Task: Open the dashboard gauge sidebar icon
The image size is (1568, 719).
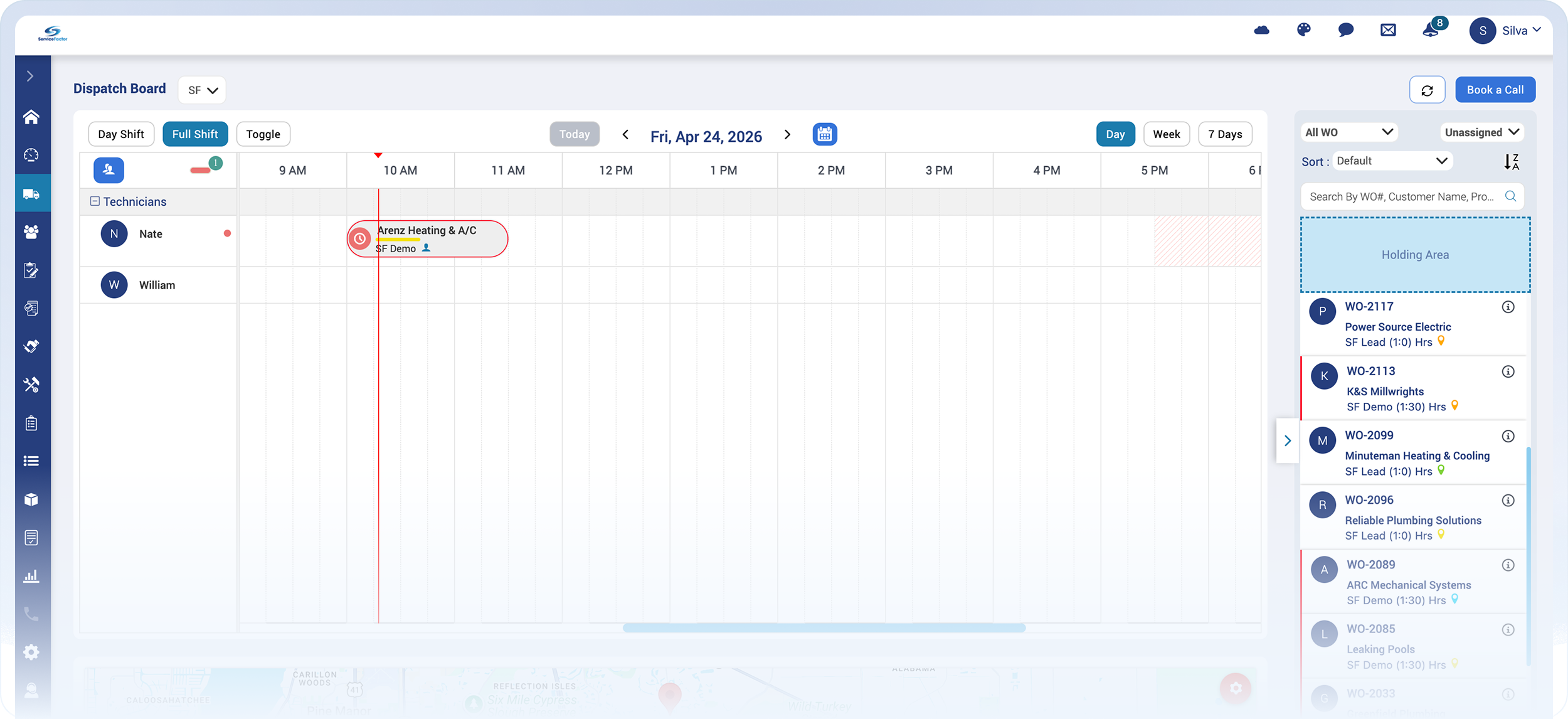Action: pos(31,155)
